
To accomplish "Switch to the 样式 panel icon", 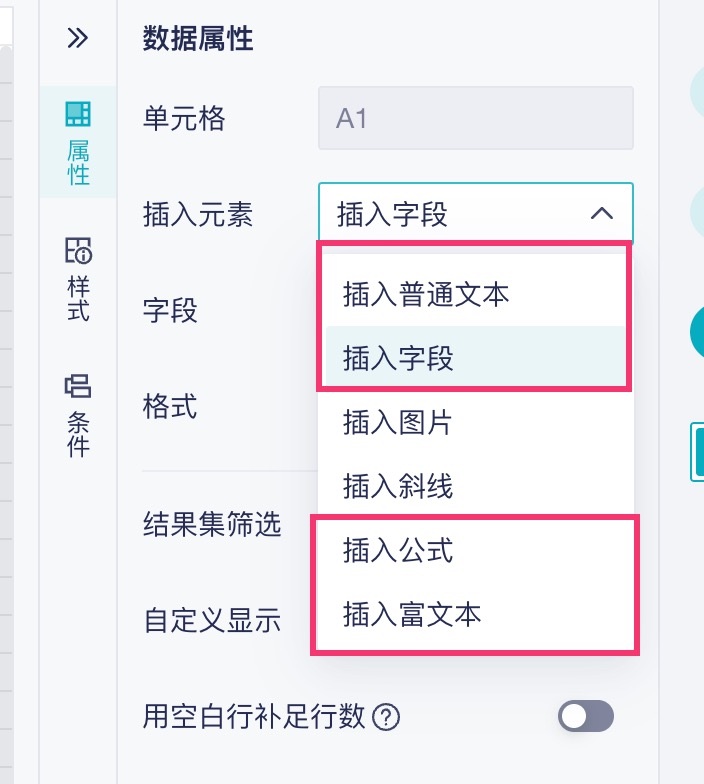I will coord(78,280).
